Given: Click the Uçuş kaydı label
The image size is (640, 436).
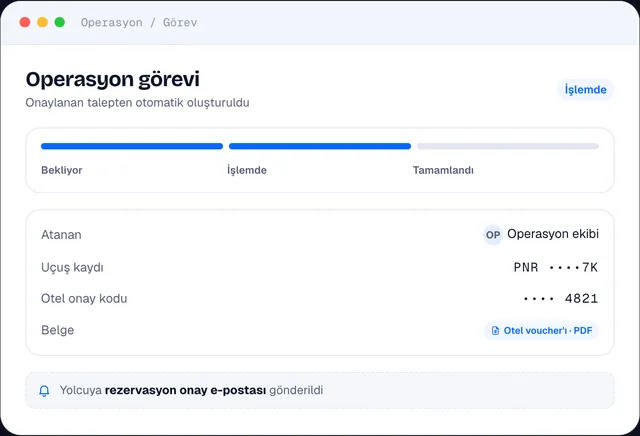Looking at the screenshot, I should tap(72, 267).
